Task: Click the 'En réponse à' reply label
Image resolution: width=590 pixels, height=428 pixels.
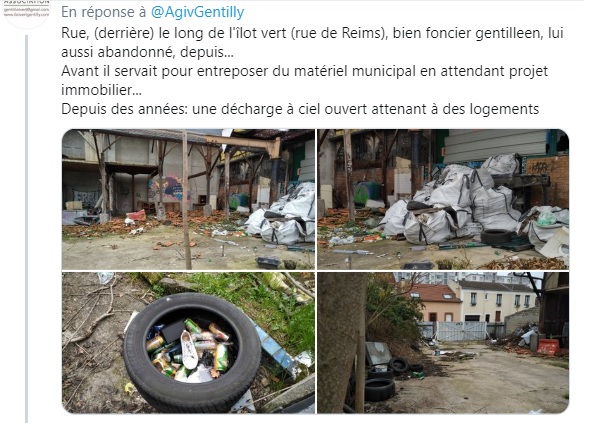Action: click(x=103, y=12)
